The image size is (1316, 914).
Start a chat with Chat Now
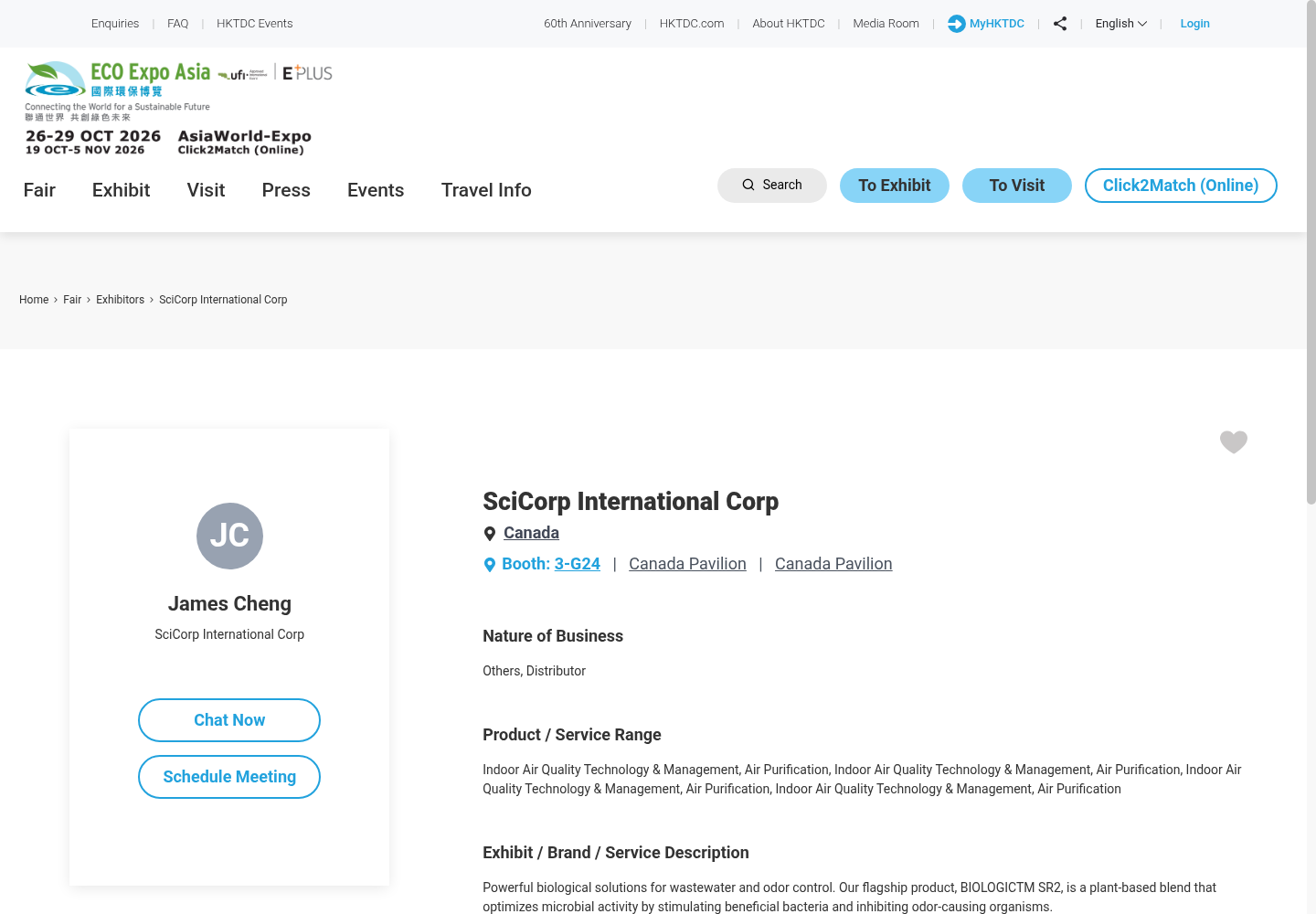[229, 720]
